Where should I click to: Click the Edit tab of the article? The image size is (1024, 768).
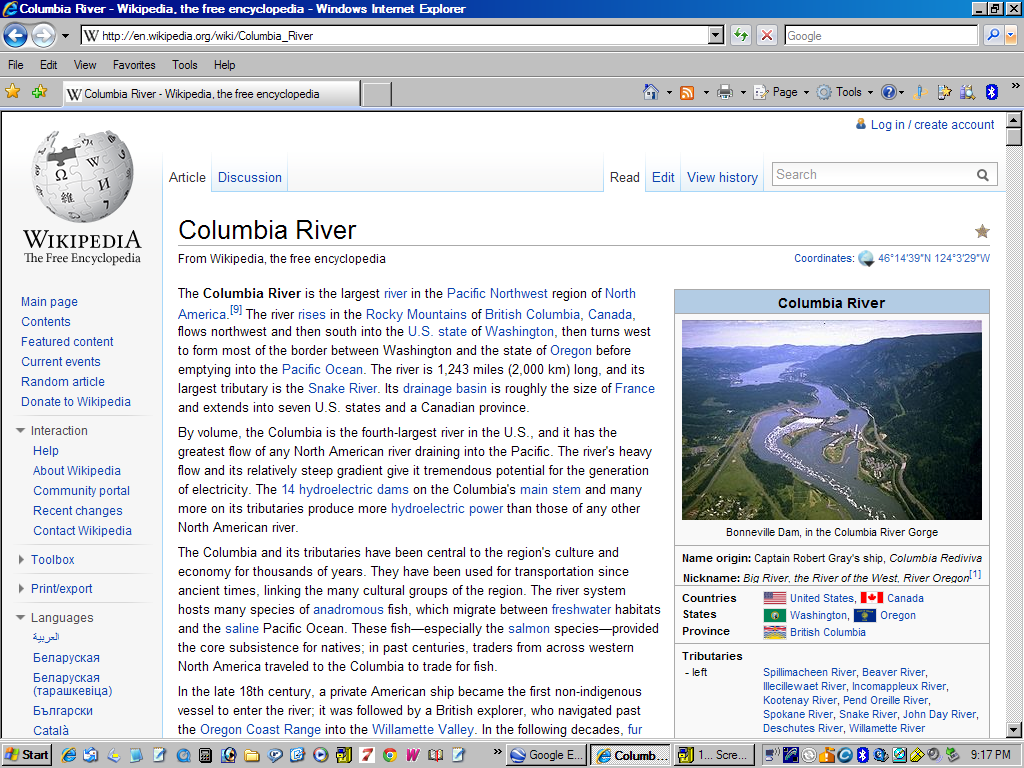click(663, 177)
